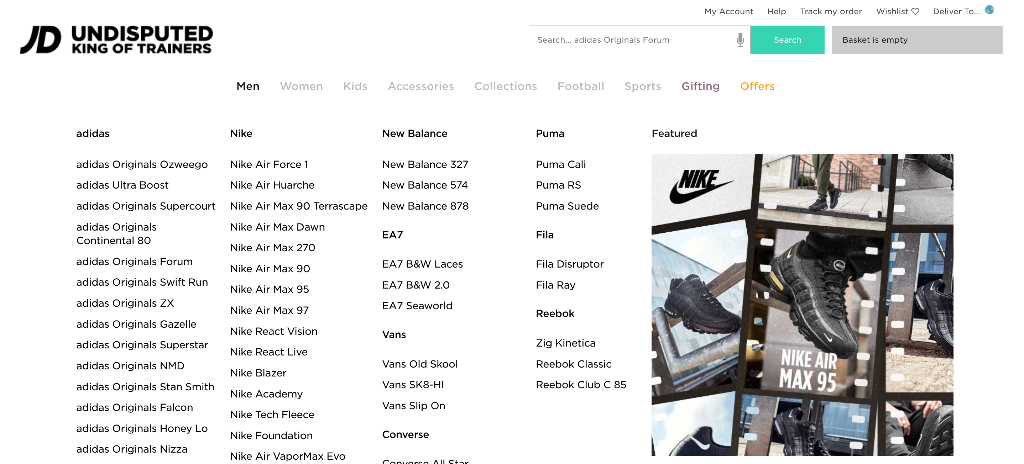Viewport: 1024px width, 464px height.
Task: Click the Converse brand heading
Action: (406, 435)
